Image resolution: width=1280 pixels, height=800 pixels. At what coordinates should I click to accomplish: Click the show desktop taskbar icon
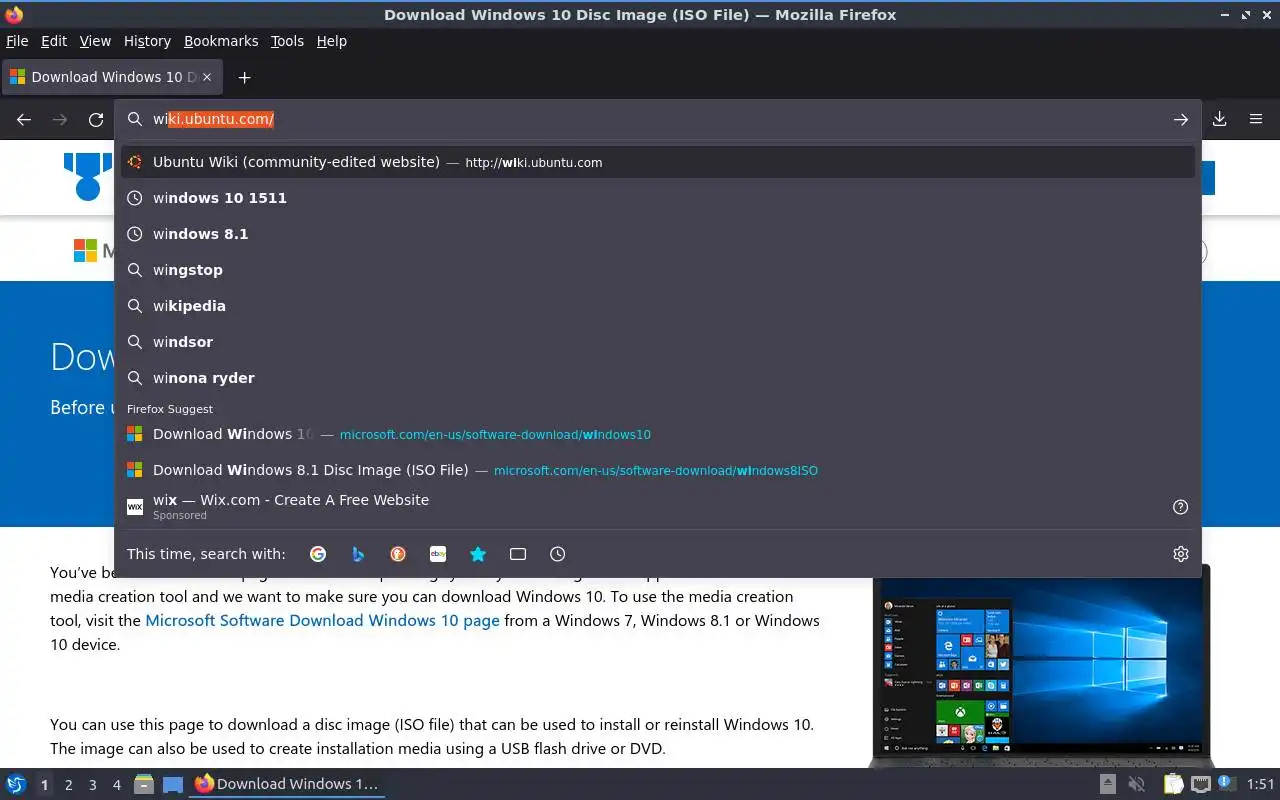173,784
